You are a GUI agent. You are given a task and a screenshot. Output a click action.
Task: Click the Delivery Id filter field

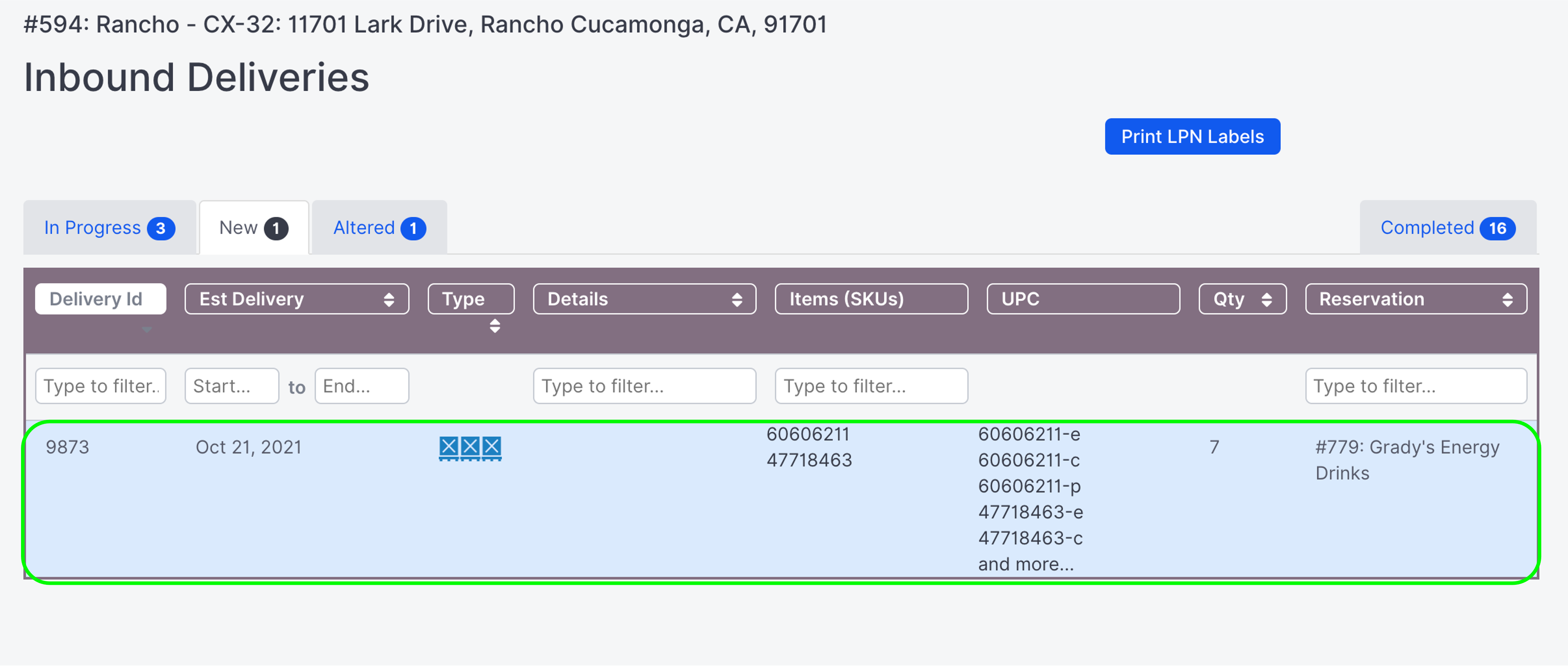(100, 386)
